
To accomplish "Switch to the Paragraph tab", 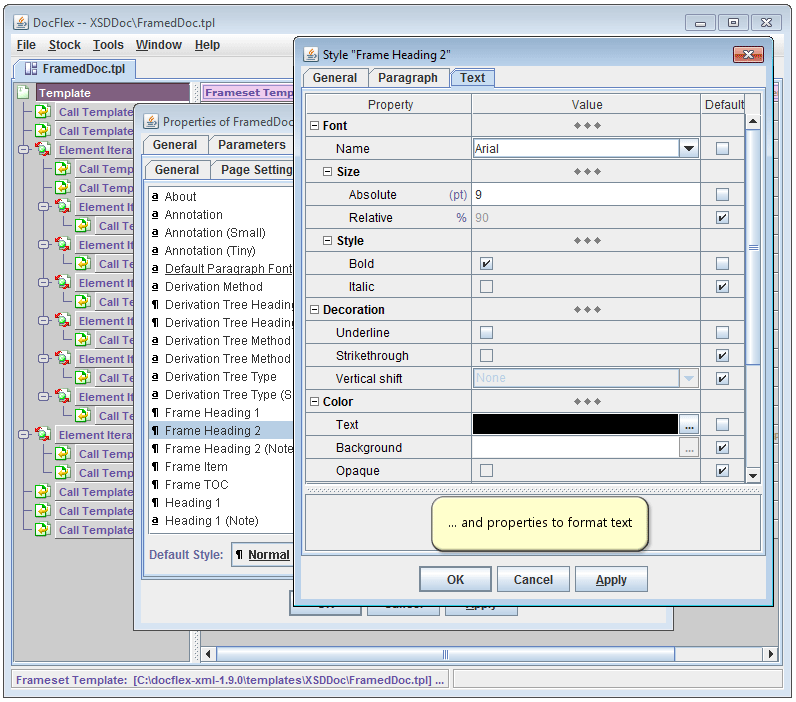I will [x=407, y=78].
